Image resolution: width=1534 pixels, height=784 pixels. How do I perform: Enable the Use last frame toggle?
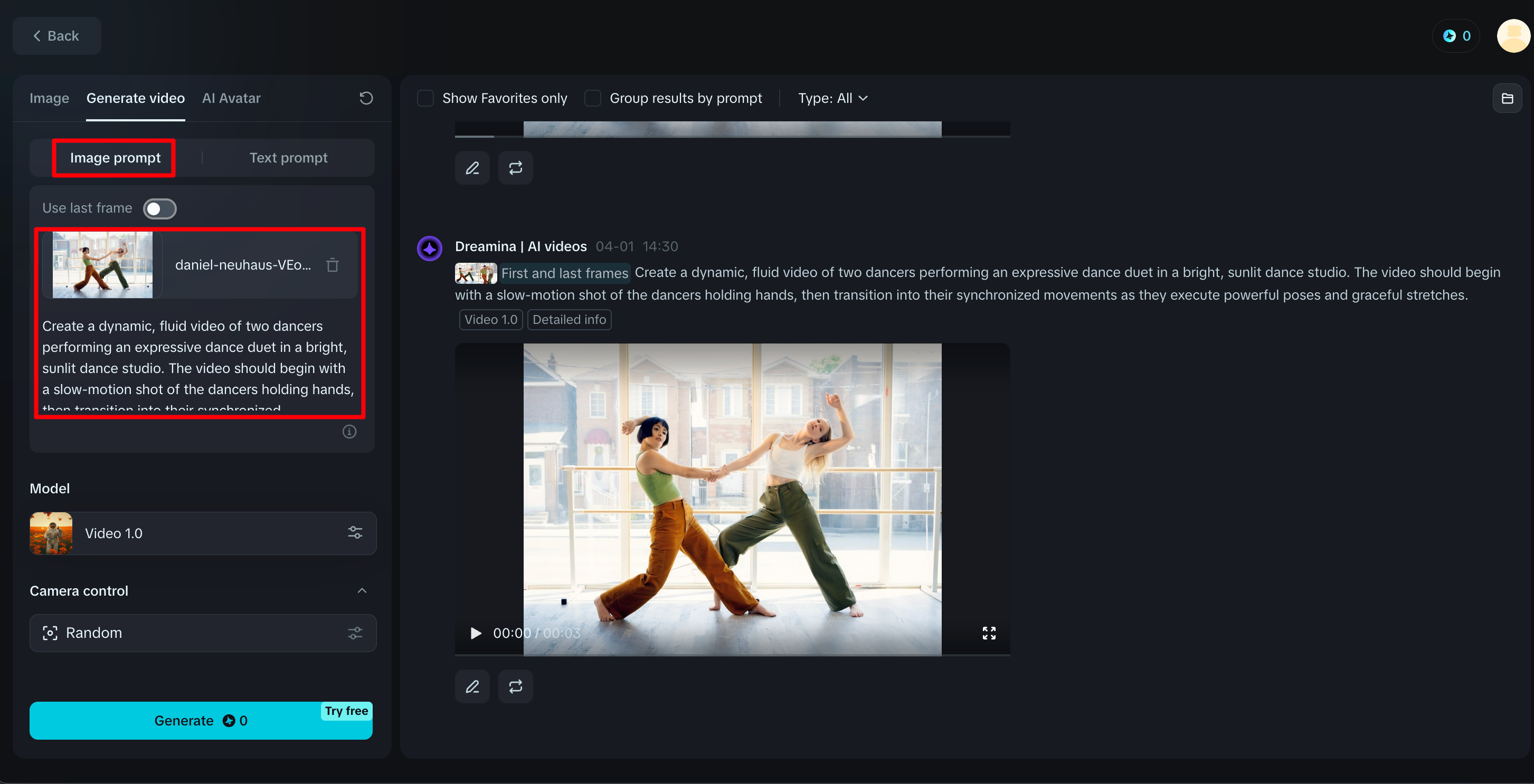click(x=159, y=208)
